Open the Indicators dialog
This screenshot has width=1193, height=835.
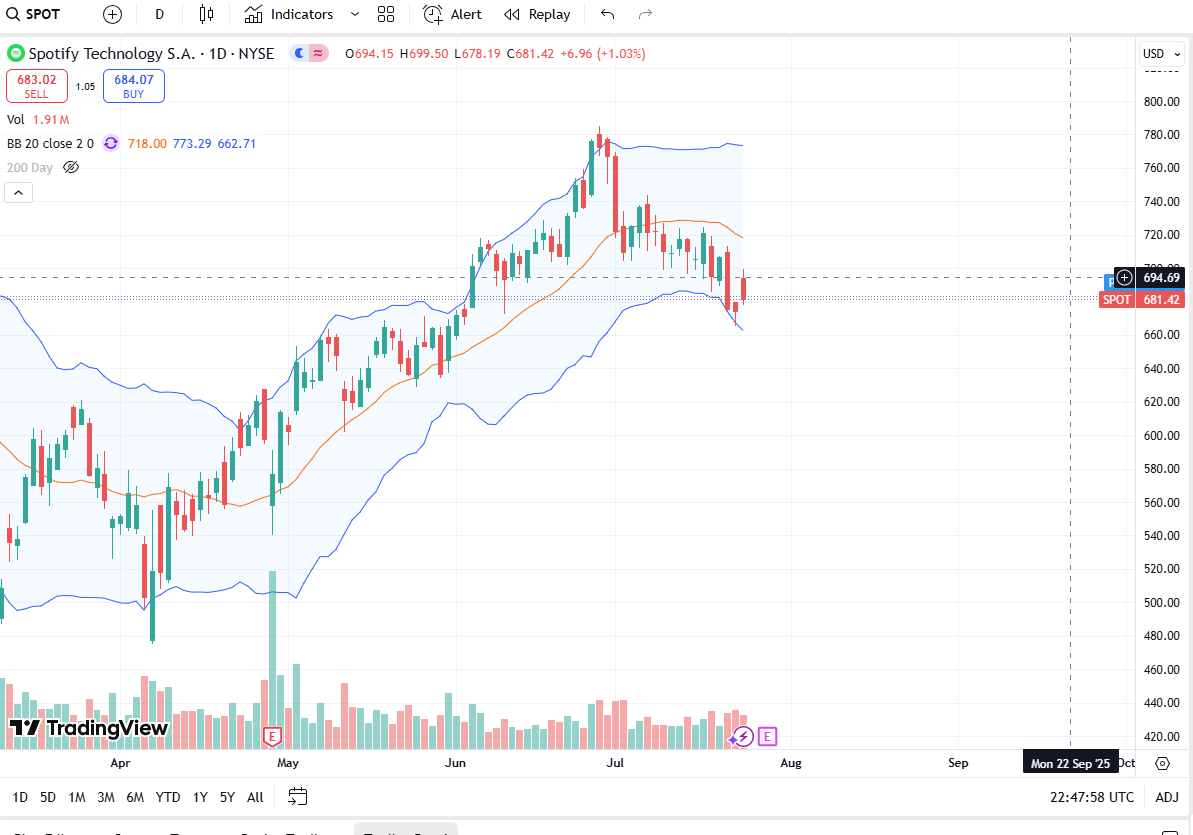pos(289,14)
